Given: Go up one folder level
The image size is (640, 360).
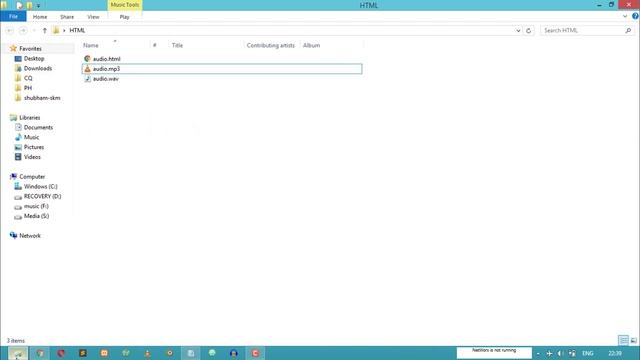Looking at the screenshot, I should [44, 31].
